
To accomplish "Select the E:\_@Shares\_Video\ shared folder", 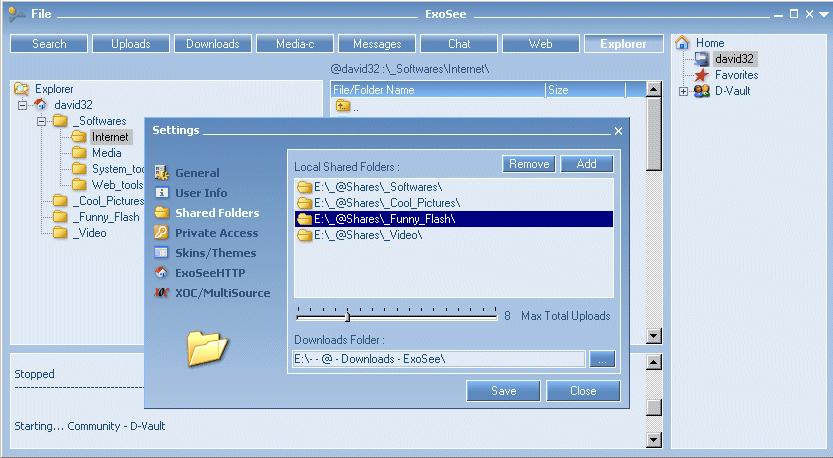I will pyautogui.click(x=368, y=235).
